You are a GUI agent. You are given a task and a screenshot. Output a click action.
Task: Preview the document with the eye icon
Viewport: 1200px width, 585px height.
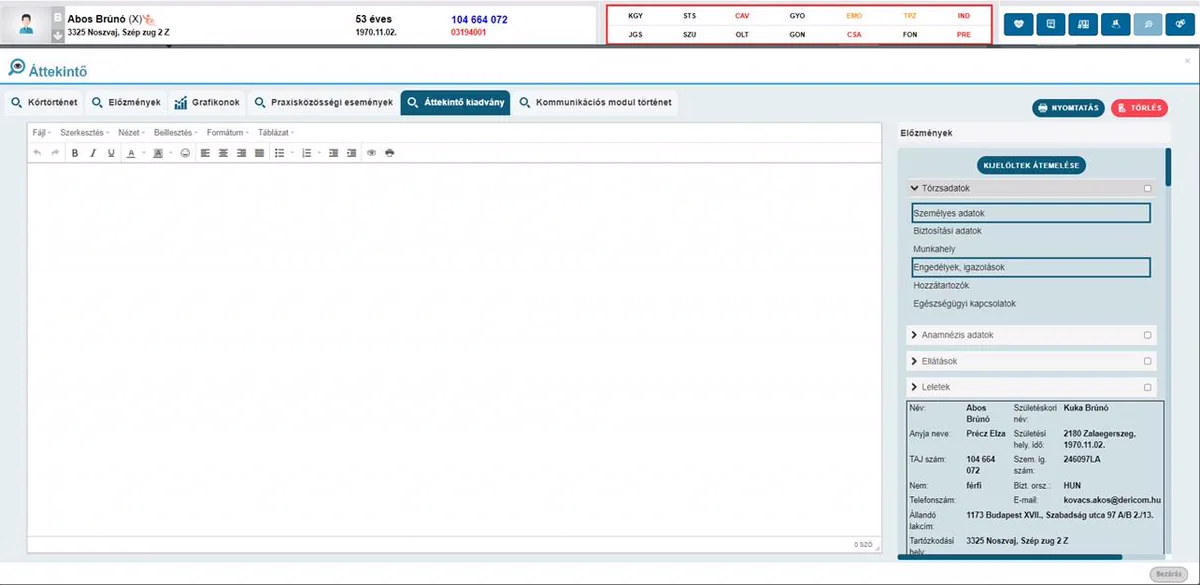click(x=371, y=153)
